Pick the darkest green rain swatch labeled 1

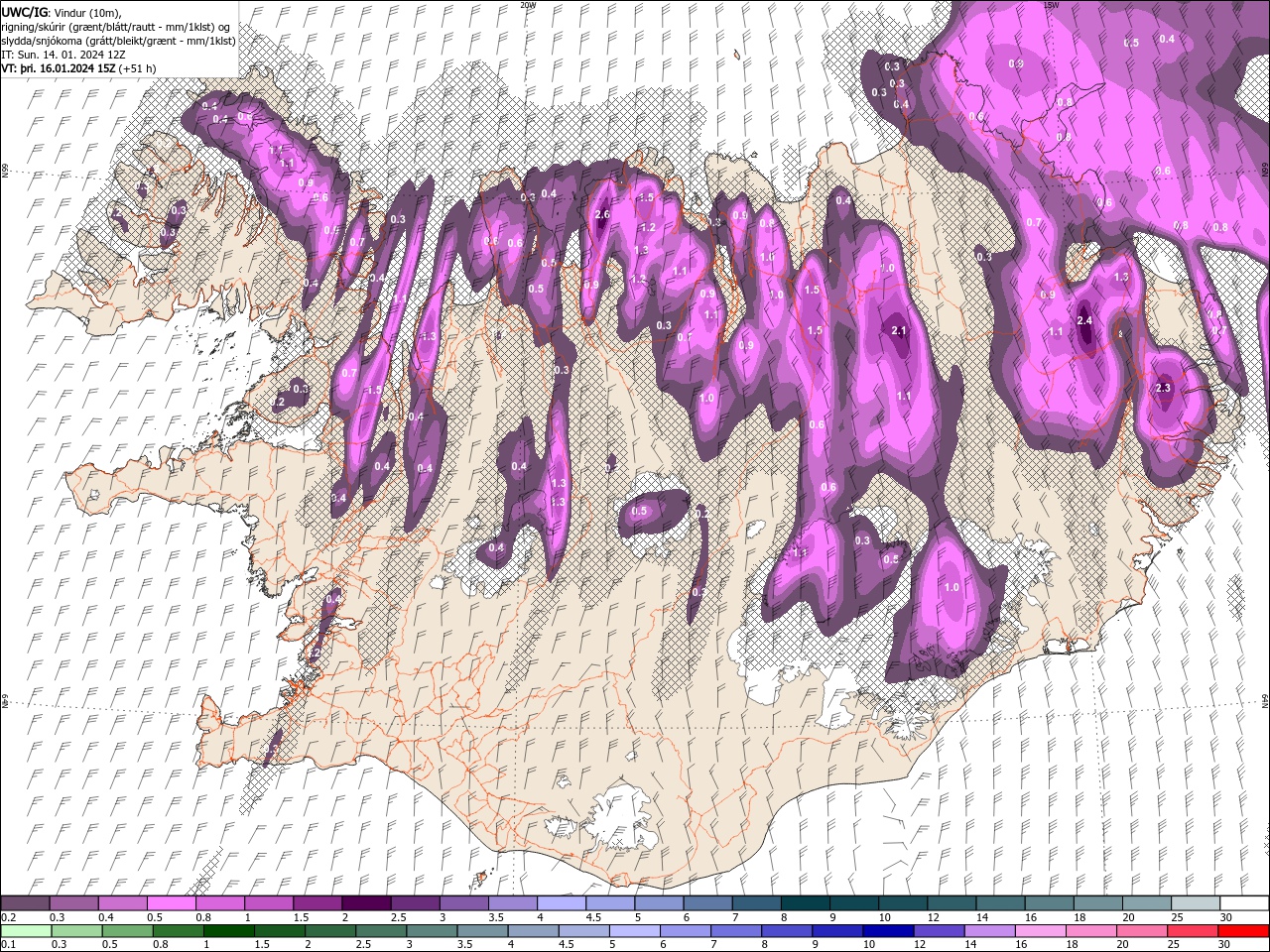pyautogui.click(x=227, y=930)
